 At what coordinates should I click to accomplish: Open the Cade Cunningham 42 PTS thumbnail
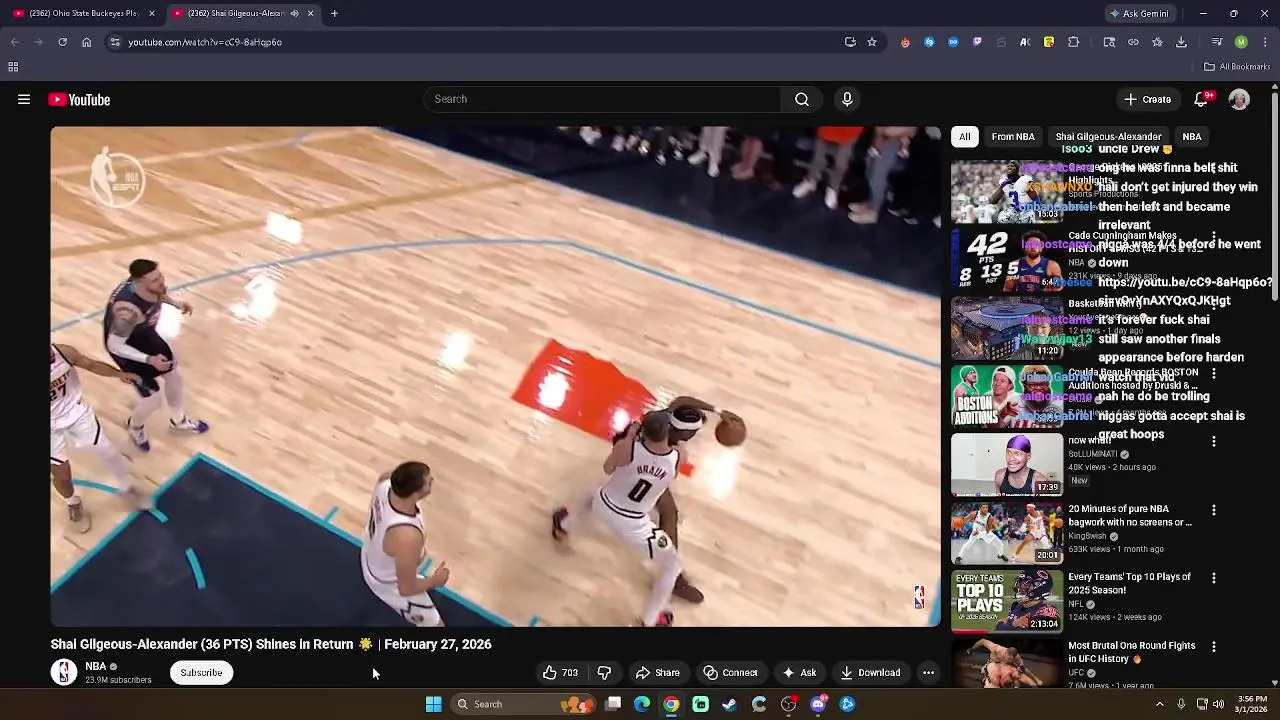click(x=1007, y=260)
